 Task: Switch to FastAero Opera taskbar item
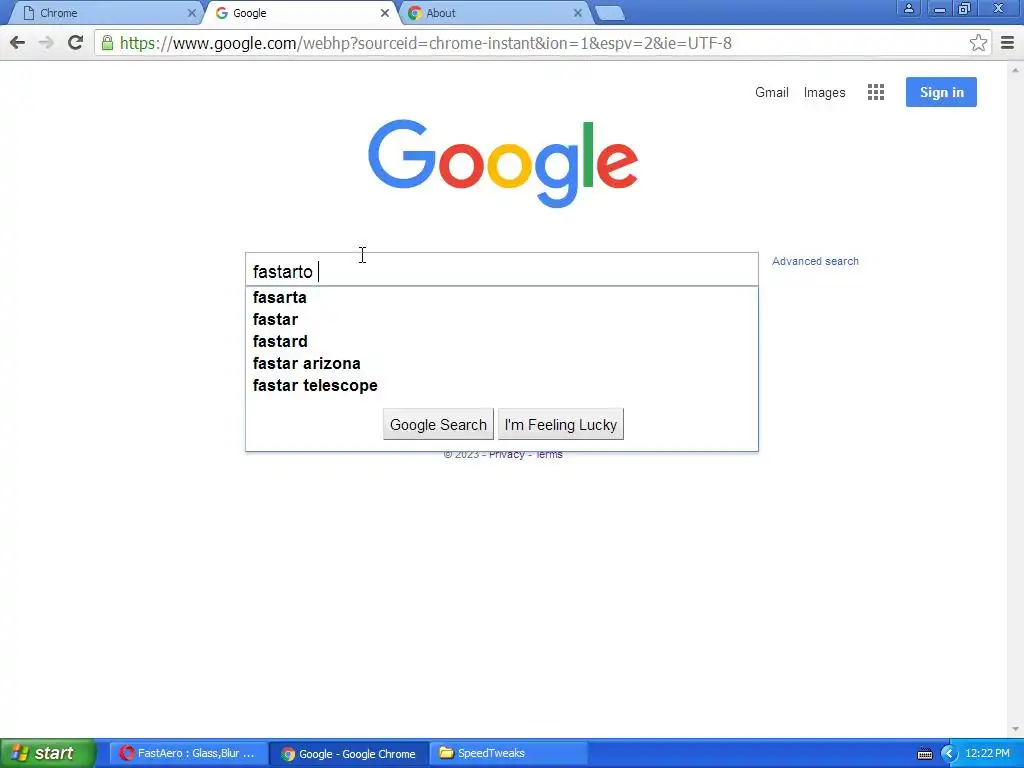[188, 754]
